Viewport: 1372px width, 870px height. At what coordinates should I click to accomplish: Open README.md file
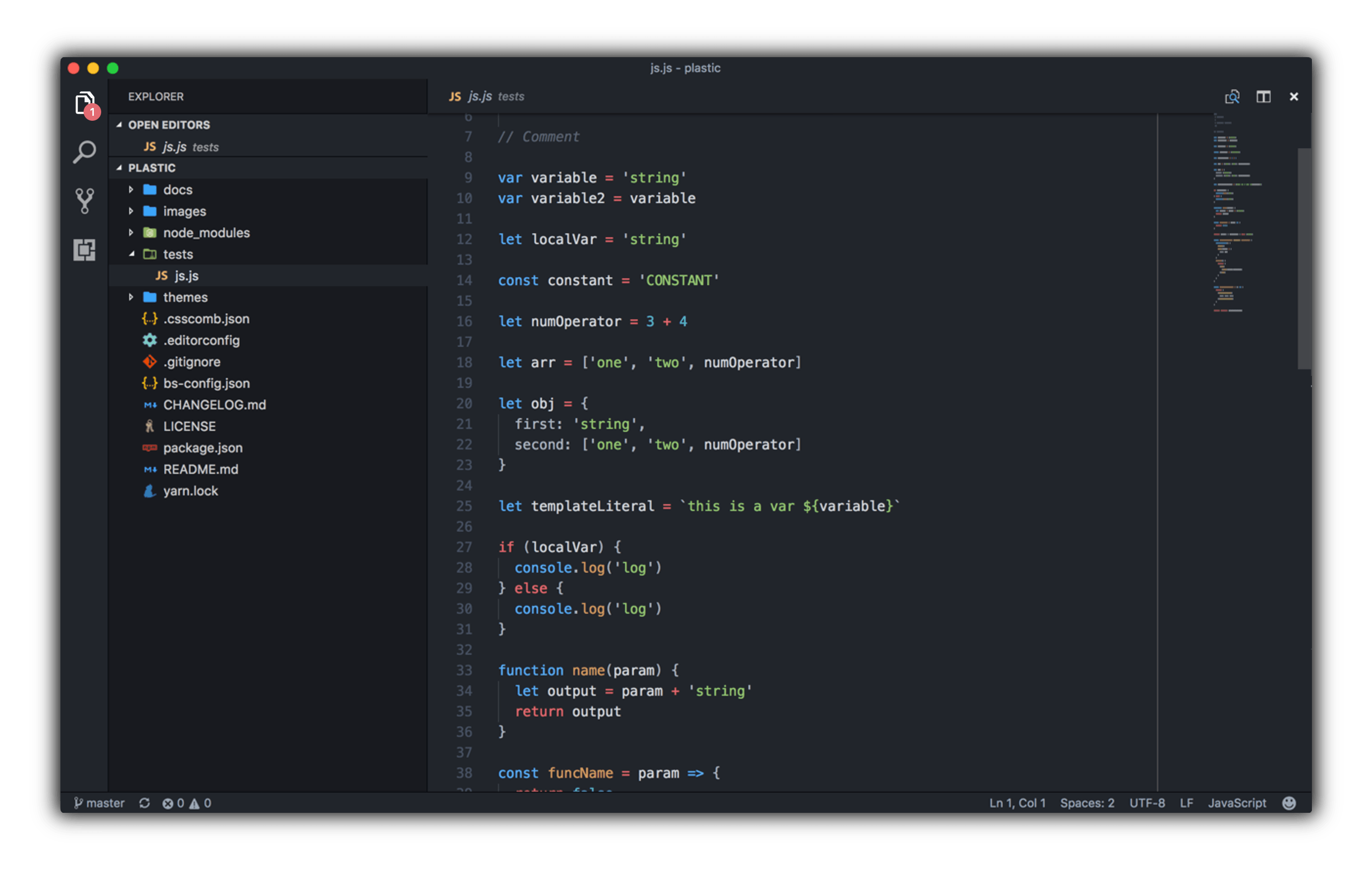[268, 470]
